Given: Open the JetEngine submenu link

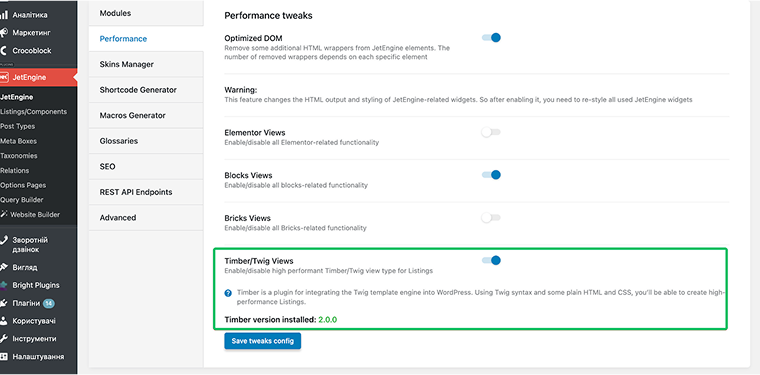Looking at the screenshot, I should point(16,97).
